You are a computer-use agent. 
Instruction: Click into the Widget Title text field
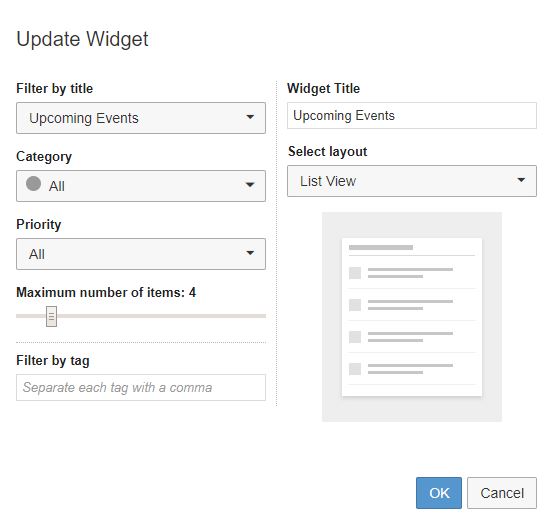pos(412,116)
